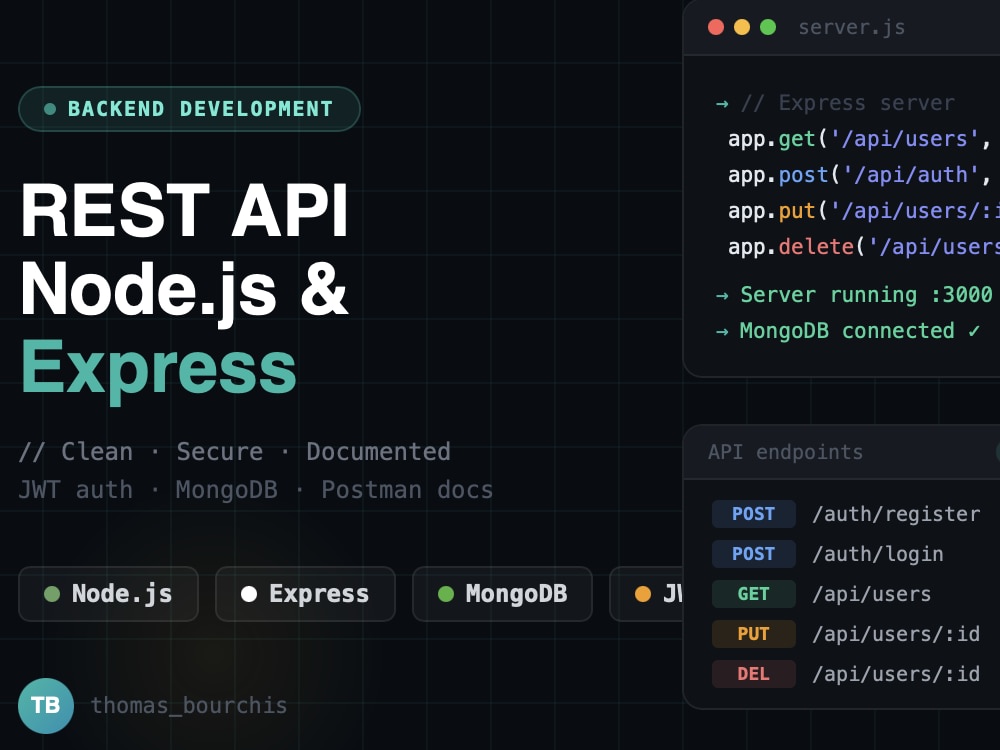Screen dimensions: 1000x750
Task: Click the 'MongoDB connected' output line
Action: (860, 331)
